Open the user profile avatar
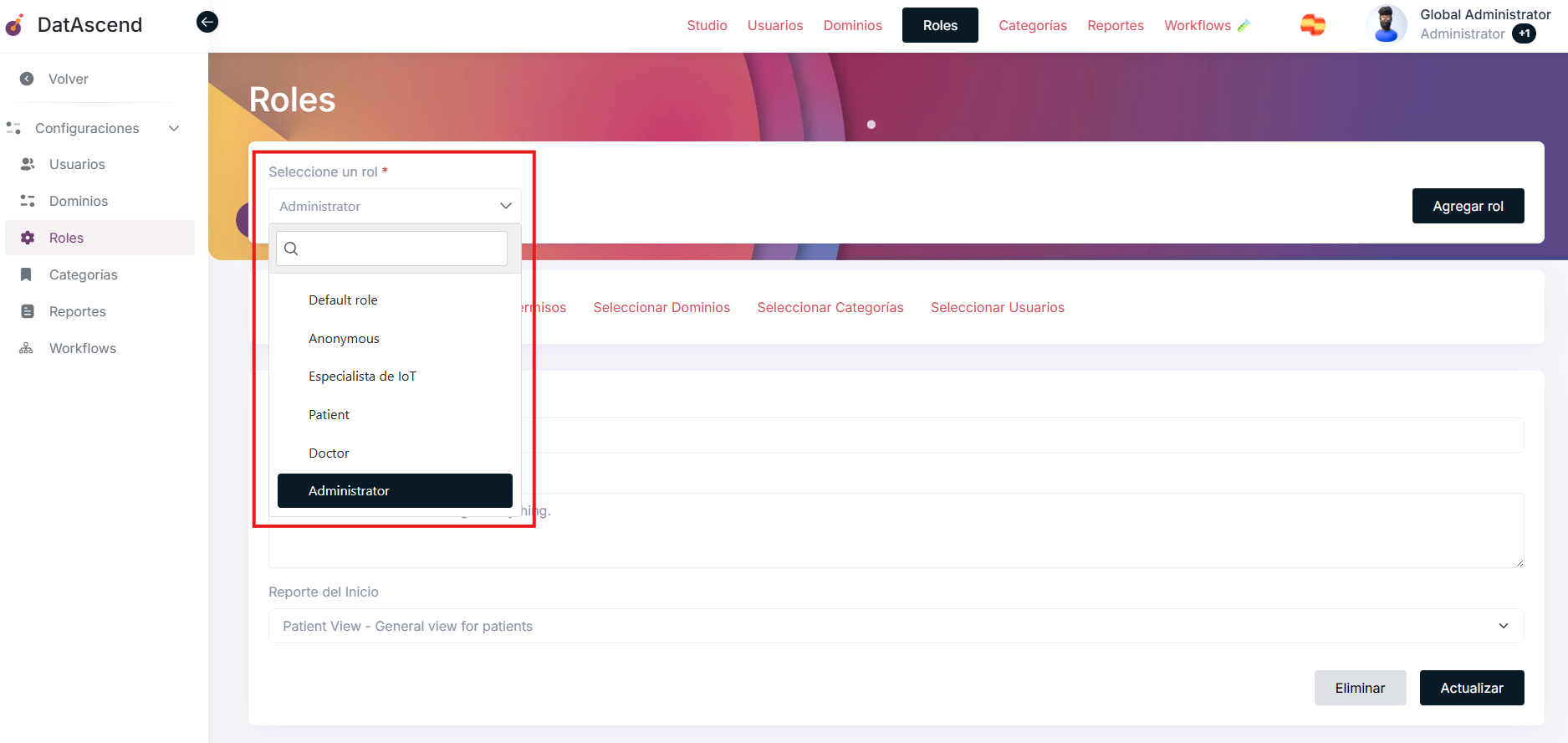Screen dimensions: 1568x743 1386,24
